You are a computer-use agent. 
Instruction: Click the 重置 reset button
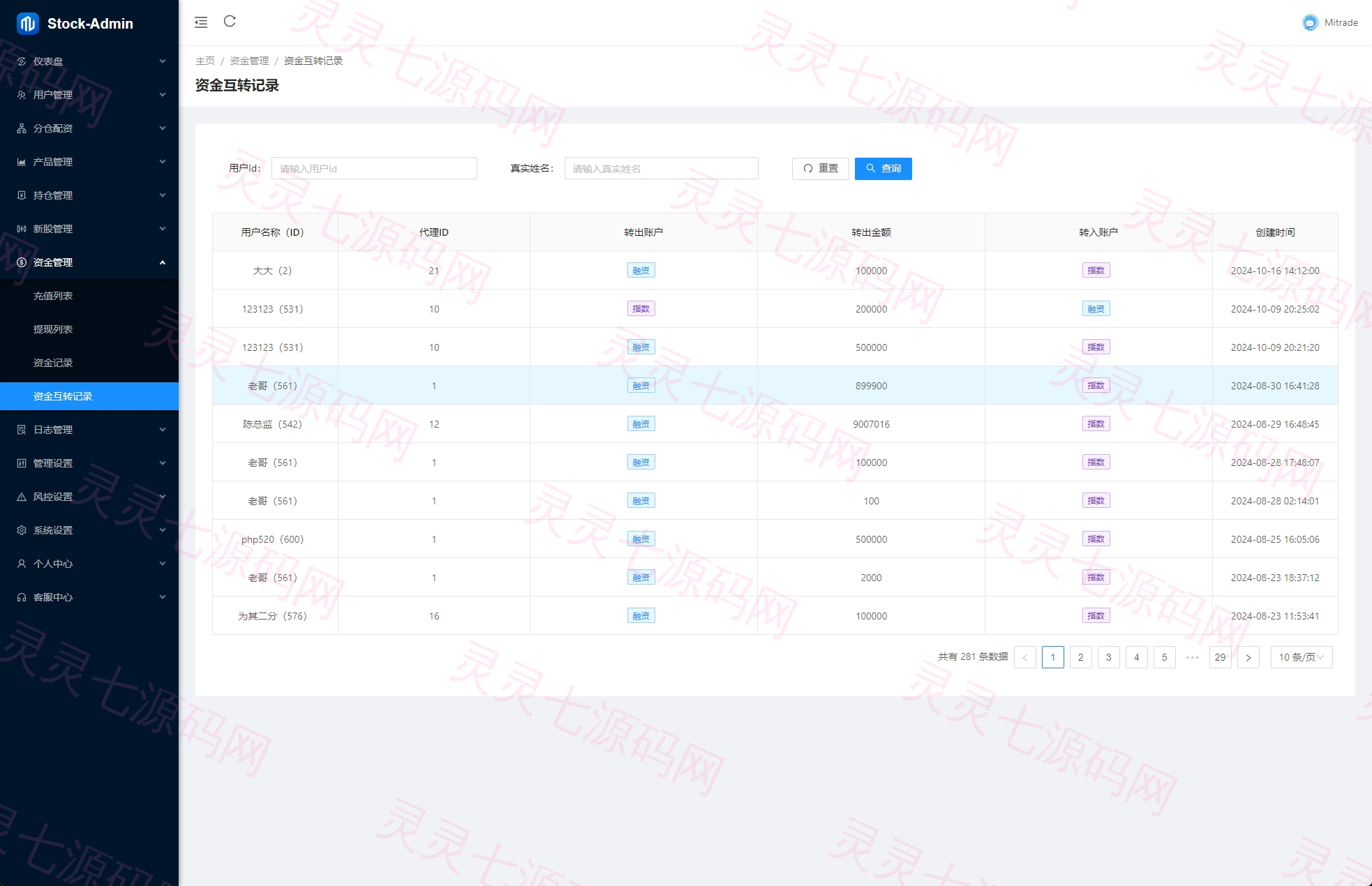[x=821, y=168]
